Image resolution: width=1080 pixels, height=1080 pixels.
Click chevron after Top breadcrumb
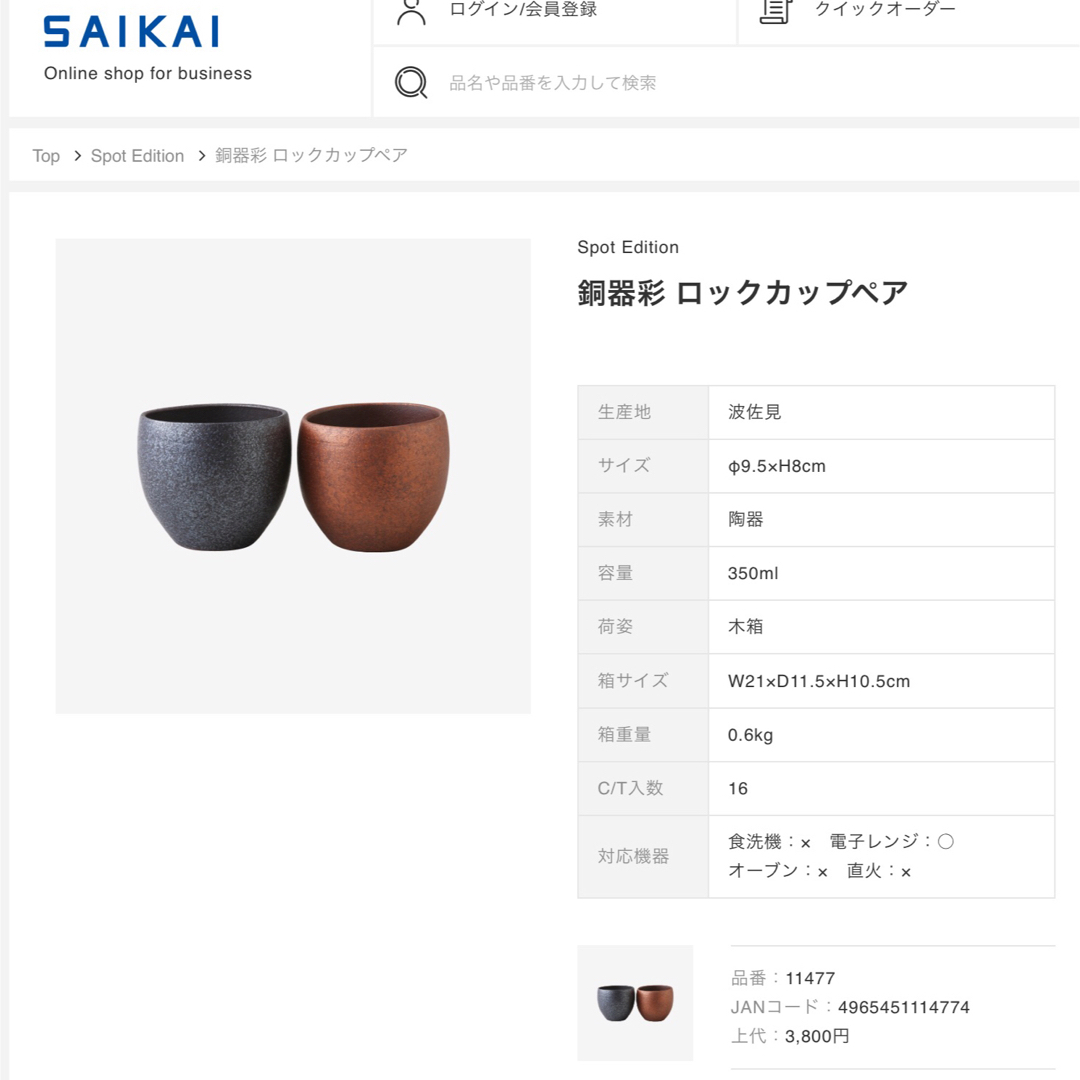[77, 156]
